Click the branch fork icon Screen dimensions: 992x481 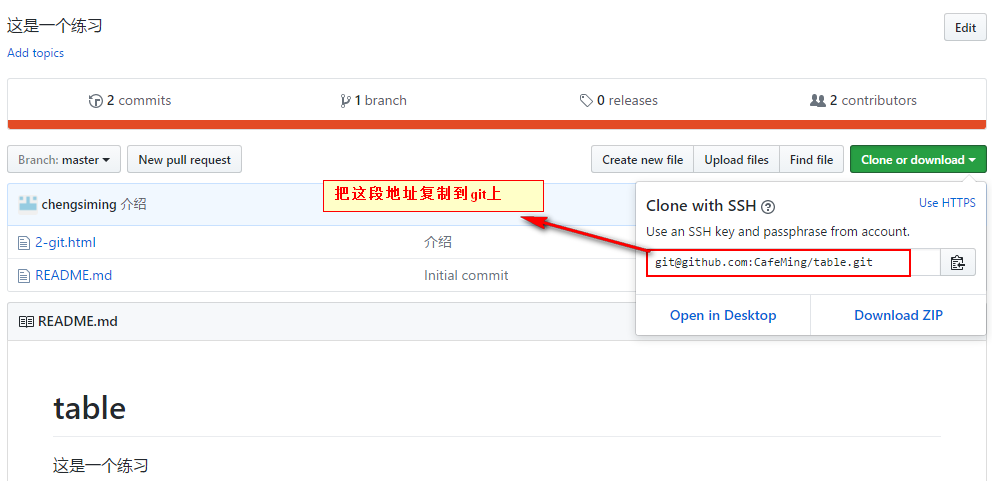(x=345, y=101)
